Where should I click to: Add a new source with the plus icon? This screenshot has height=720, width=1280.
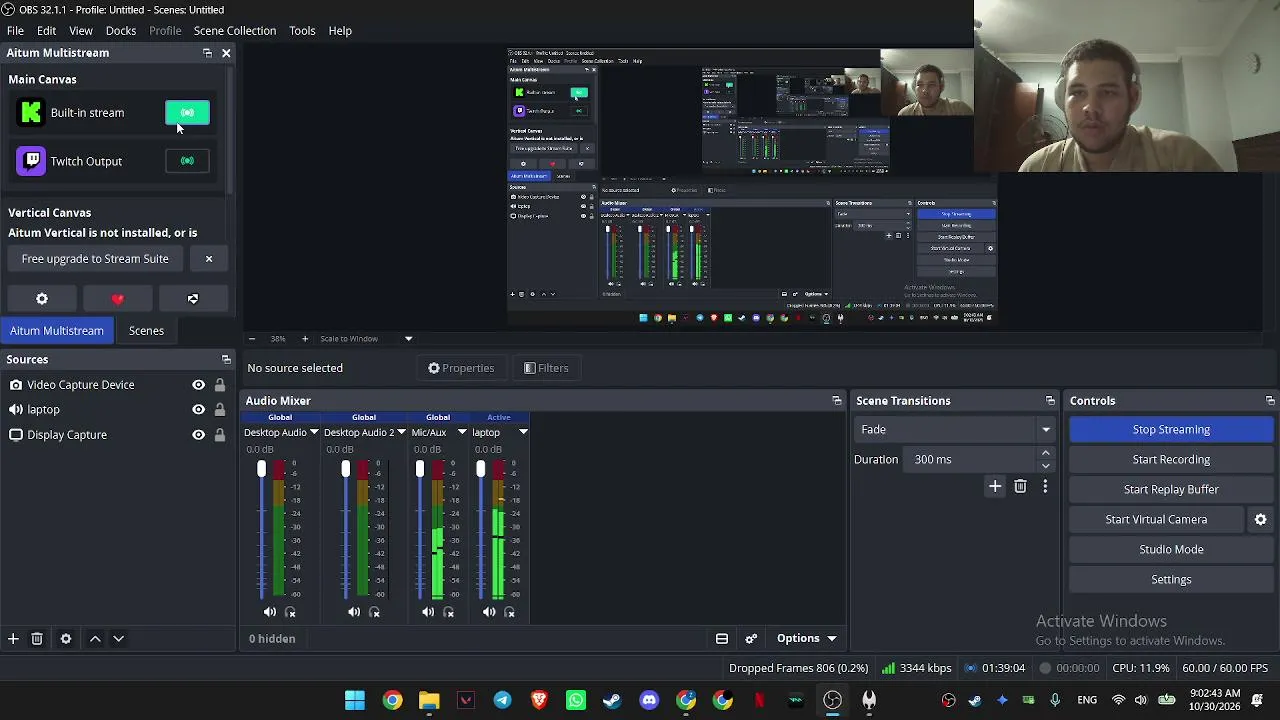pyautogui.click(x=13, y=639)
